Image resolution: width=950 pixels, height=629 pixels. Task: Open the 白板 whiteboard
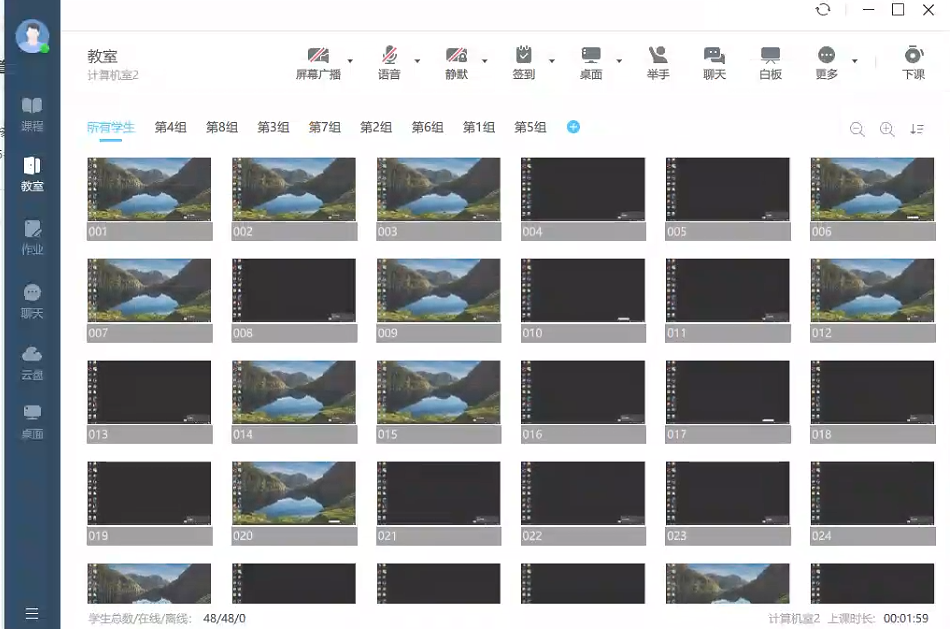(x=770, y=57)
